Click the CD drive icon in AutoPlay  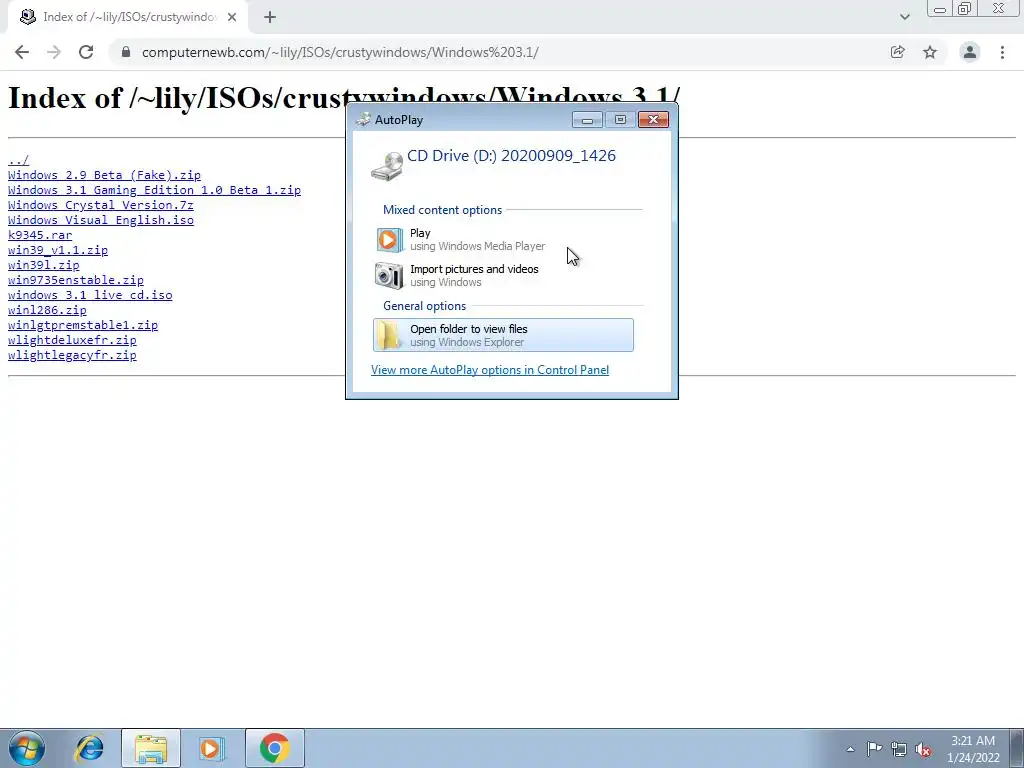[x=387, y=166]
